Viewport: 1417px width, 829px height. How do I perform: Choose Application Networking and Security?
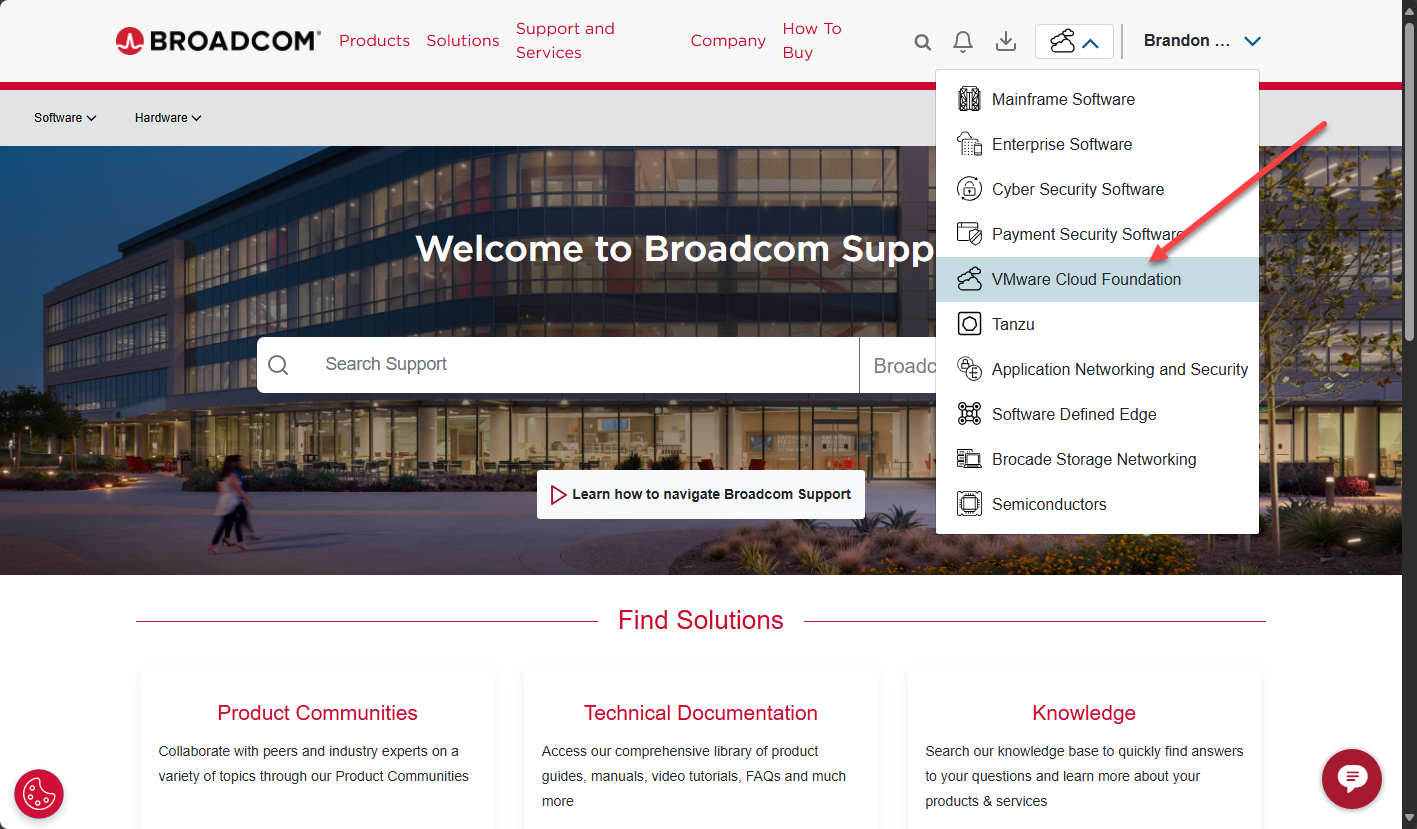pyautogui.click(x=1097, y=369)
